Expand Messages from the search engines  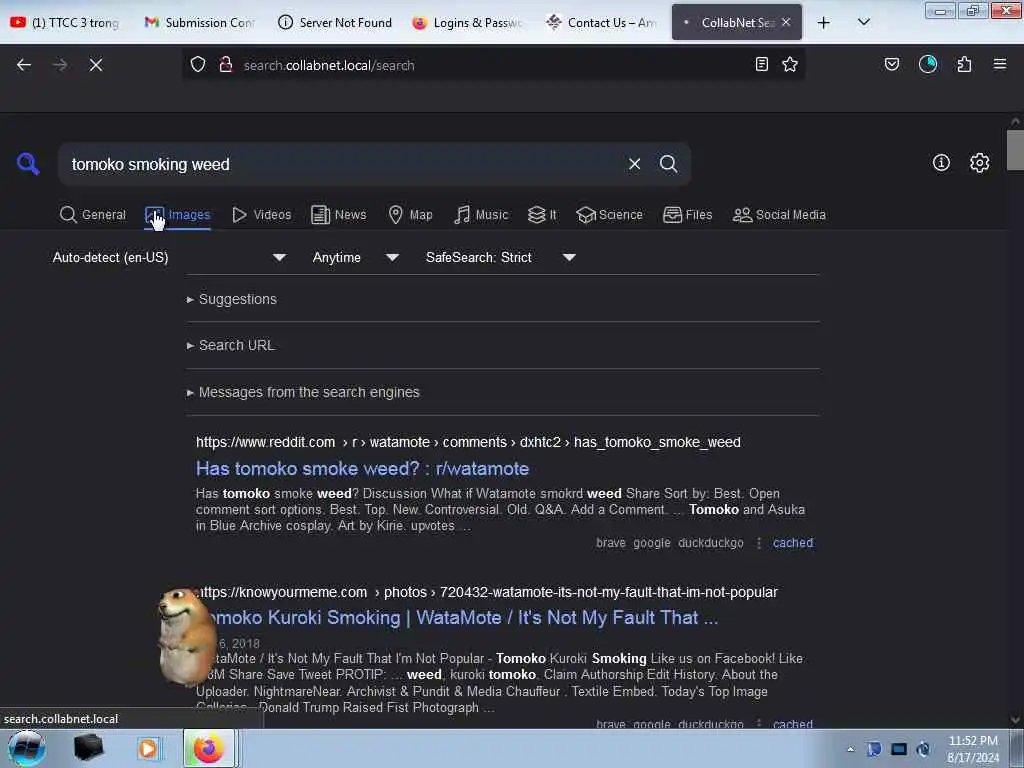[x=303, y=392]
